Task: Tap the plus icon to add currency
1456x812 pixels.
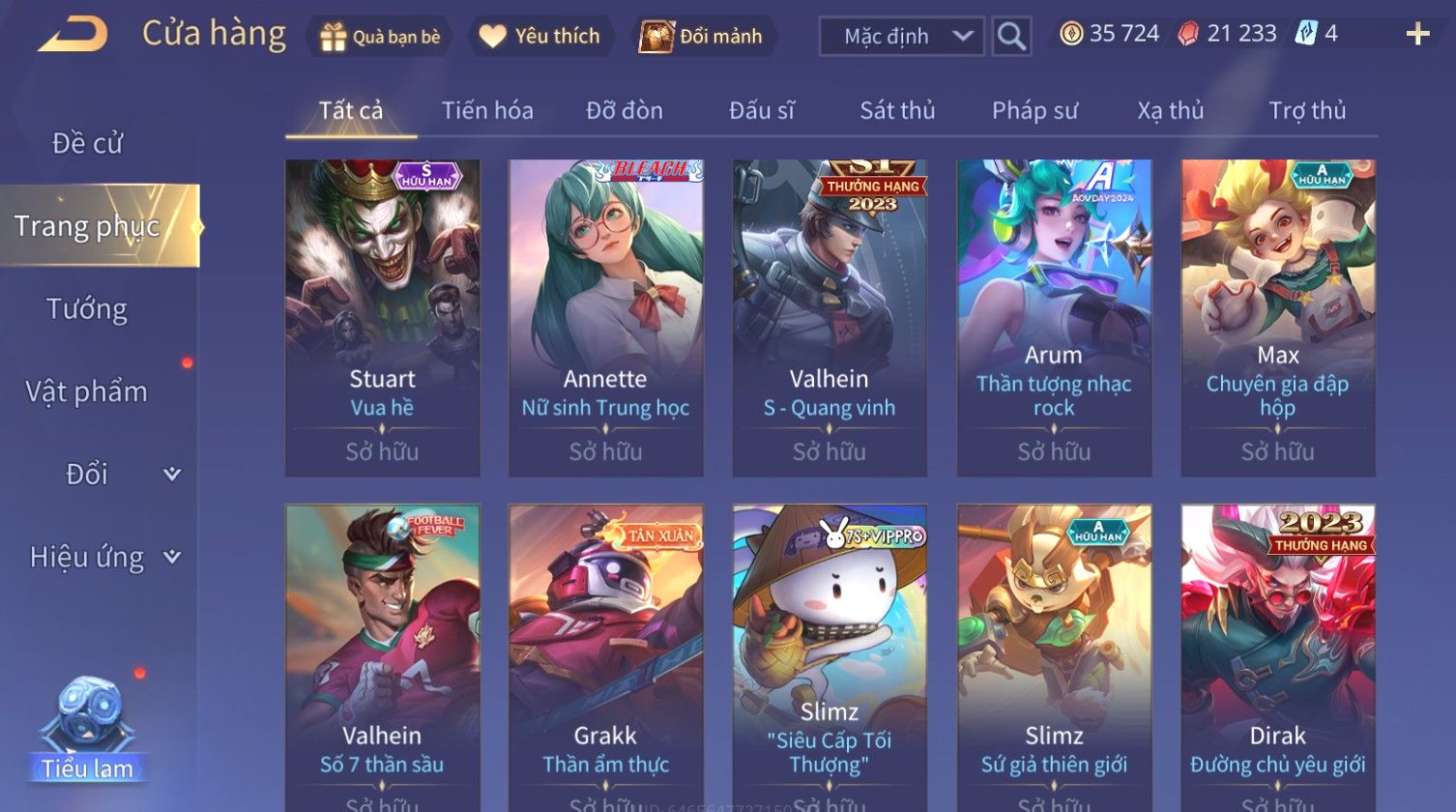Action: click(x=1417, y=35)
